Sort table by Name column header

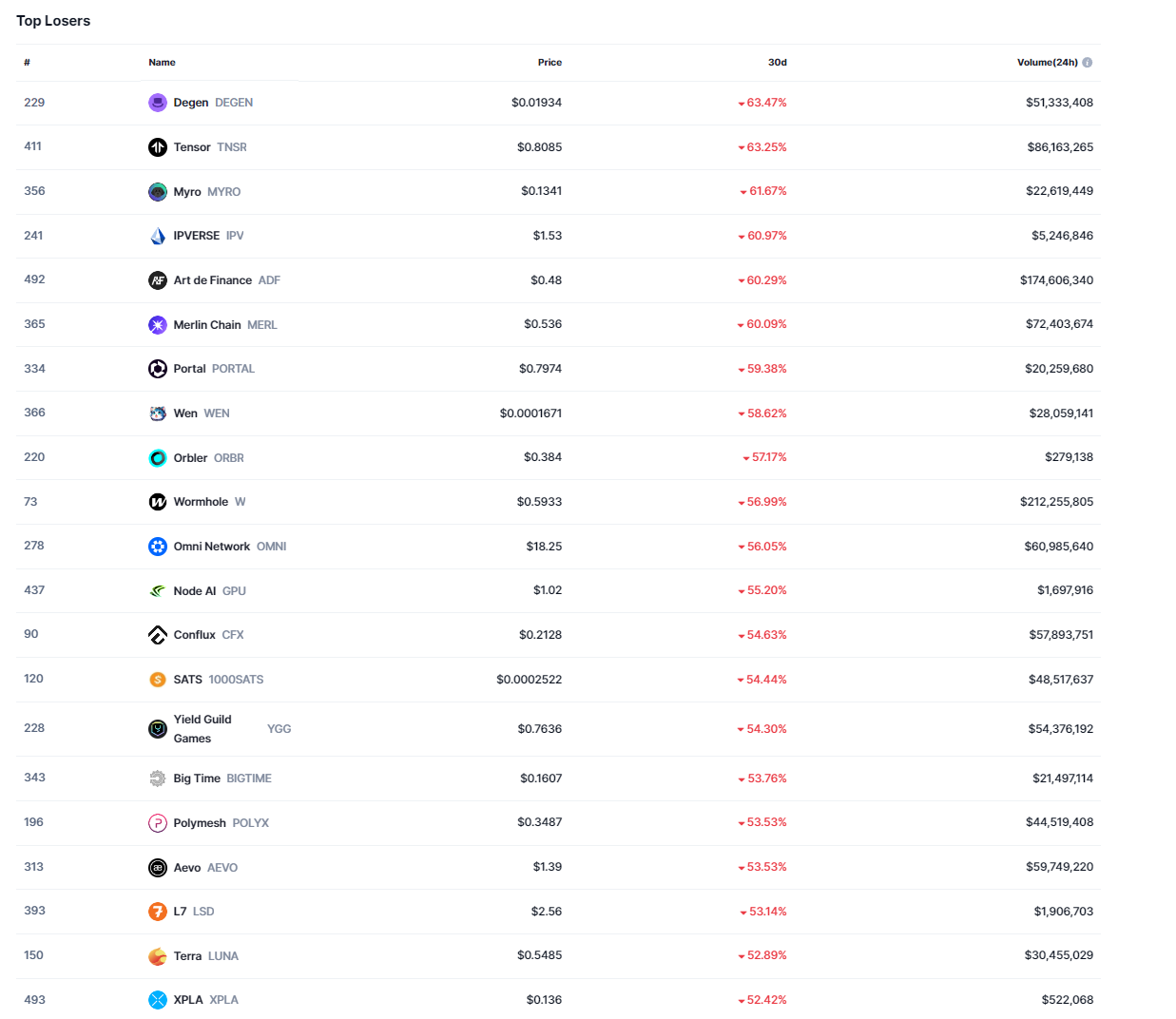coord(162,63)
